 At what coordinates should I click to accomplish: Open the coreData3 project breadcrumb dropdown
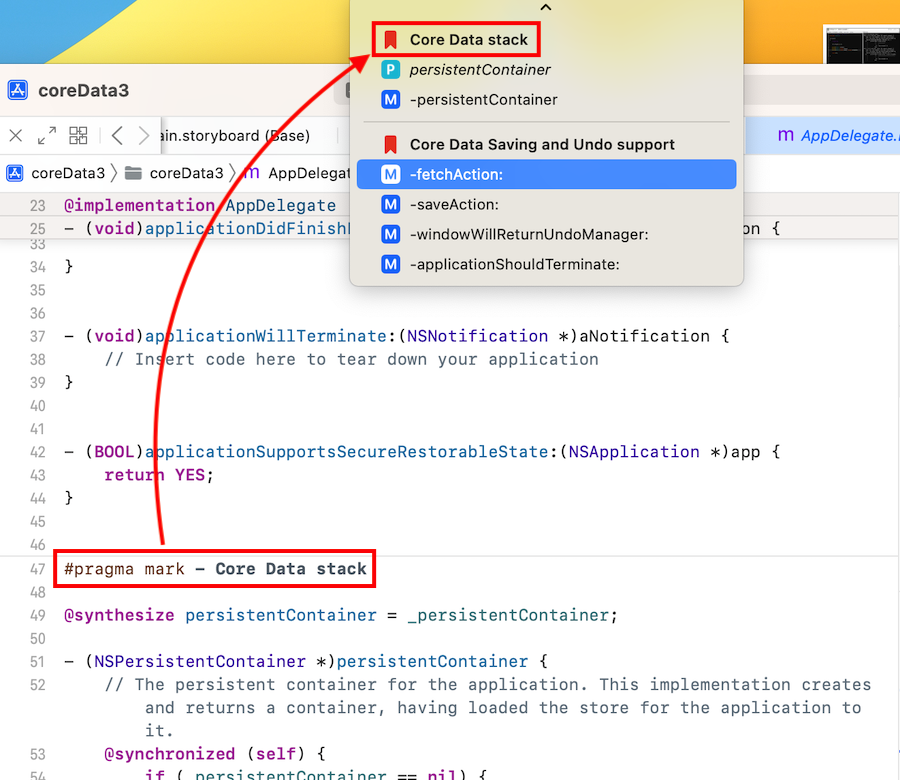click(67, 173)
